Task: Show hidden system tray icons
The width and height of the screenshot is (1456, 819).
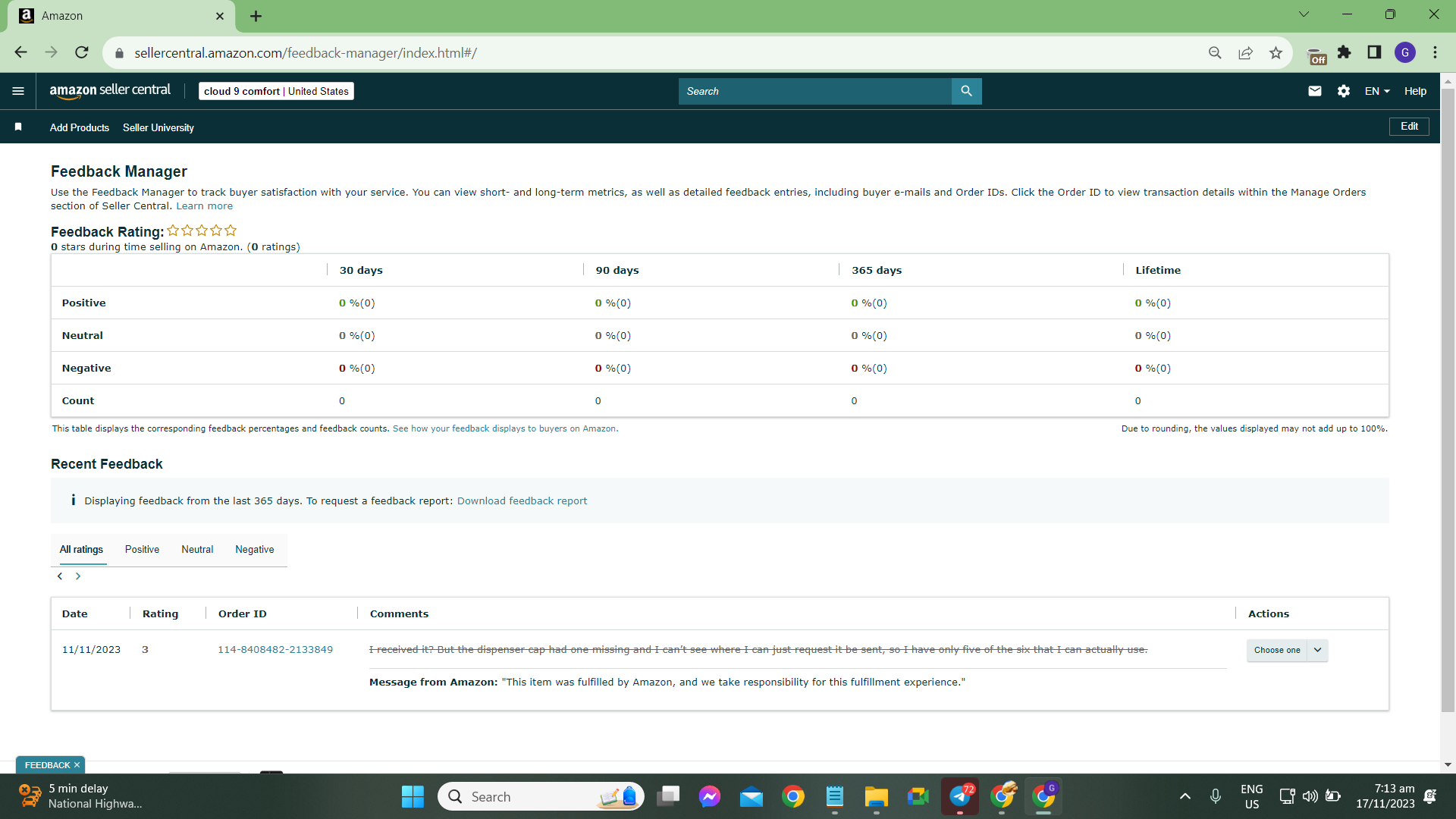Action: (x=1185, y=796)
